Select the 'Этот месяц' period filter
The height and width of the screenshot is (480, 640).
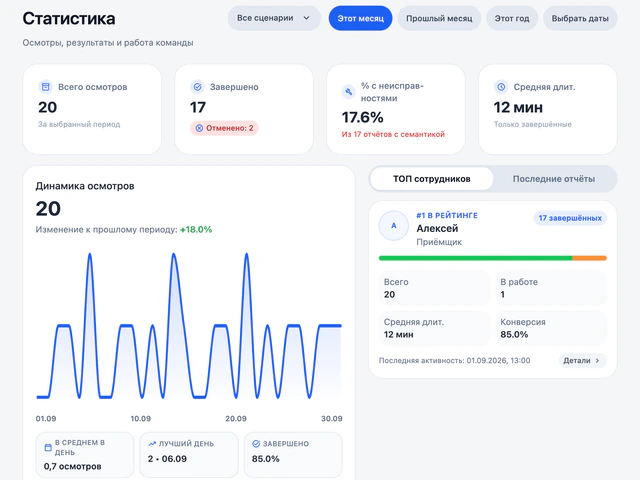360,18
